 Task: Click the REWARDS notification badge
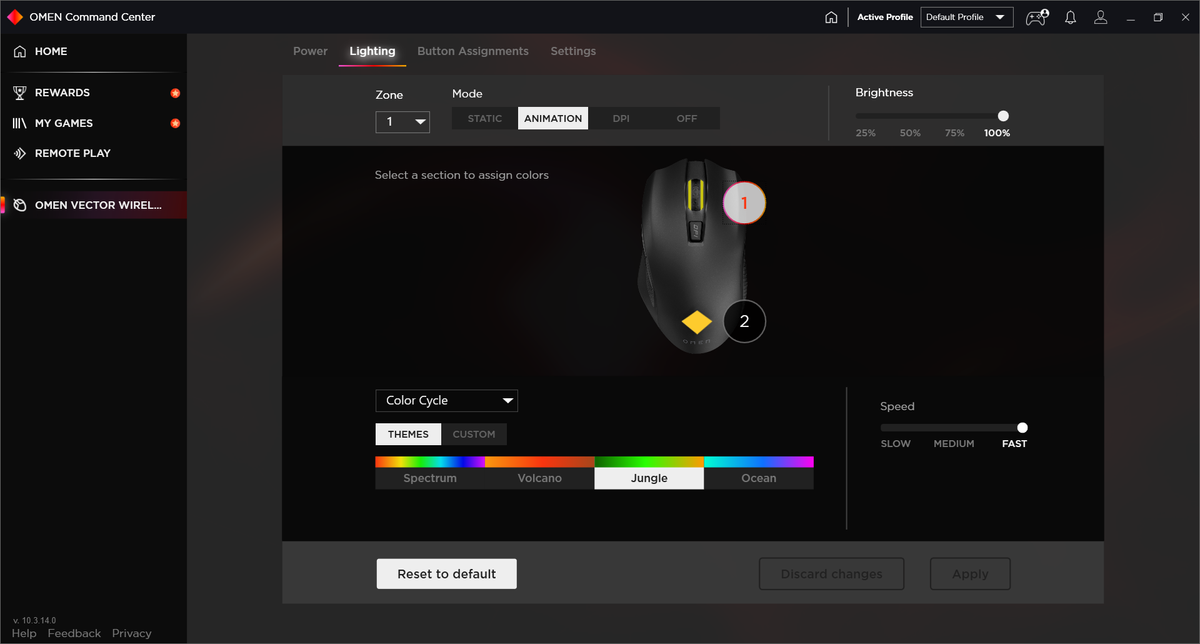[x=175, y=93]
